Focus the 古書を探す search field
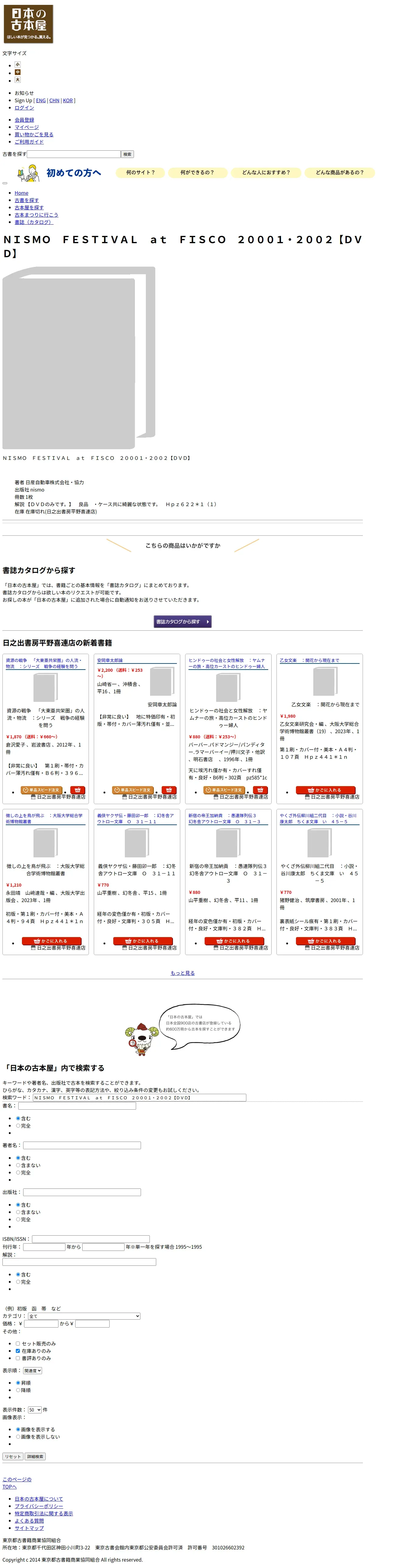This screenshot has height=1568, width=408. pyautogui.click(x=74, y=154)
